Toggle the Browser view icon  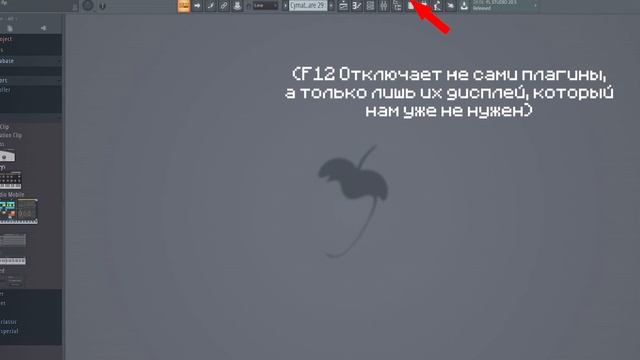(x=397, y=6)
